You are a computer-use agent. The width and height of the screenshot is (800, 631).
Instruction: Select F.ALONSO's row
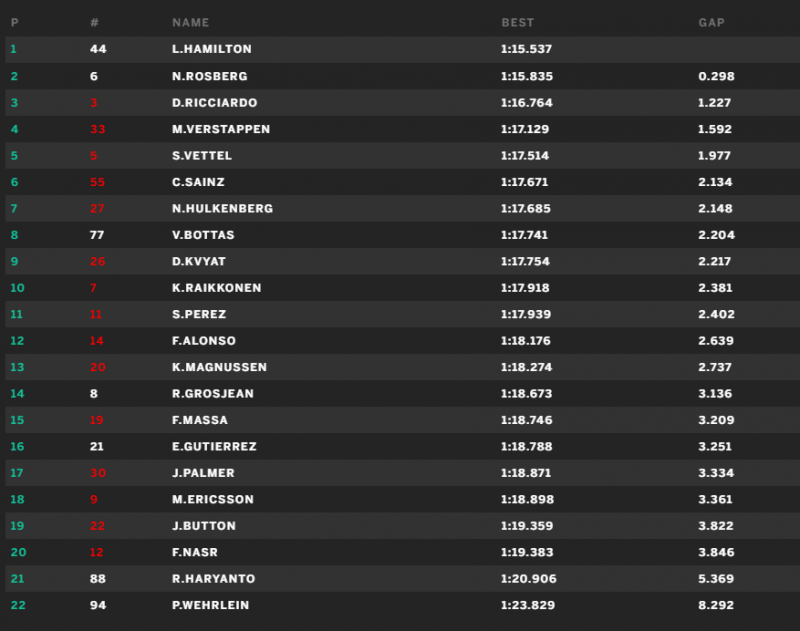point(403,341)
